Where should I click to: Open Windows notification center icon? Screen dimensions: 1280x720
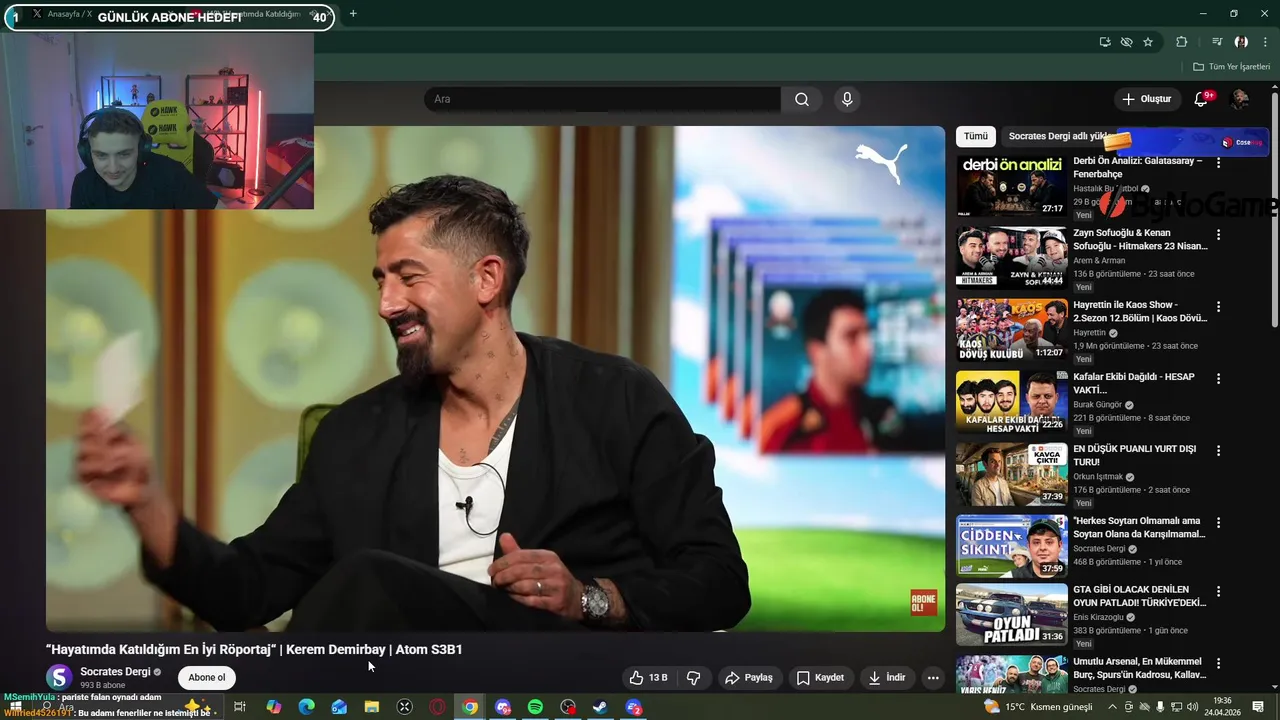(x=1258, y=707)
